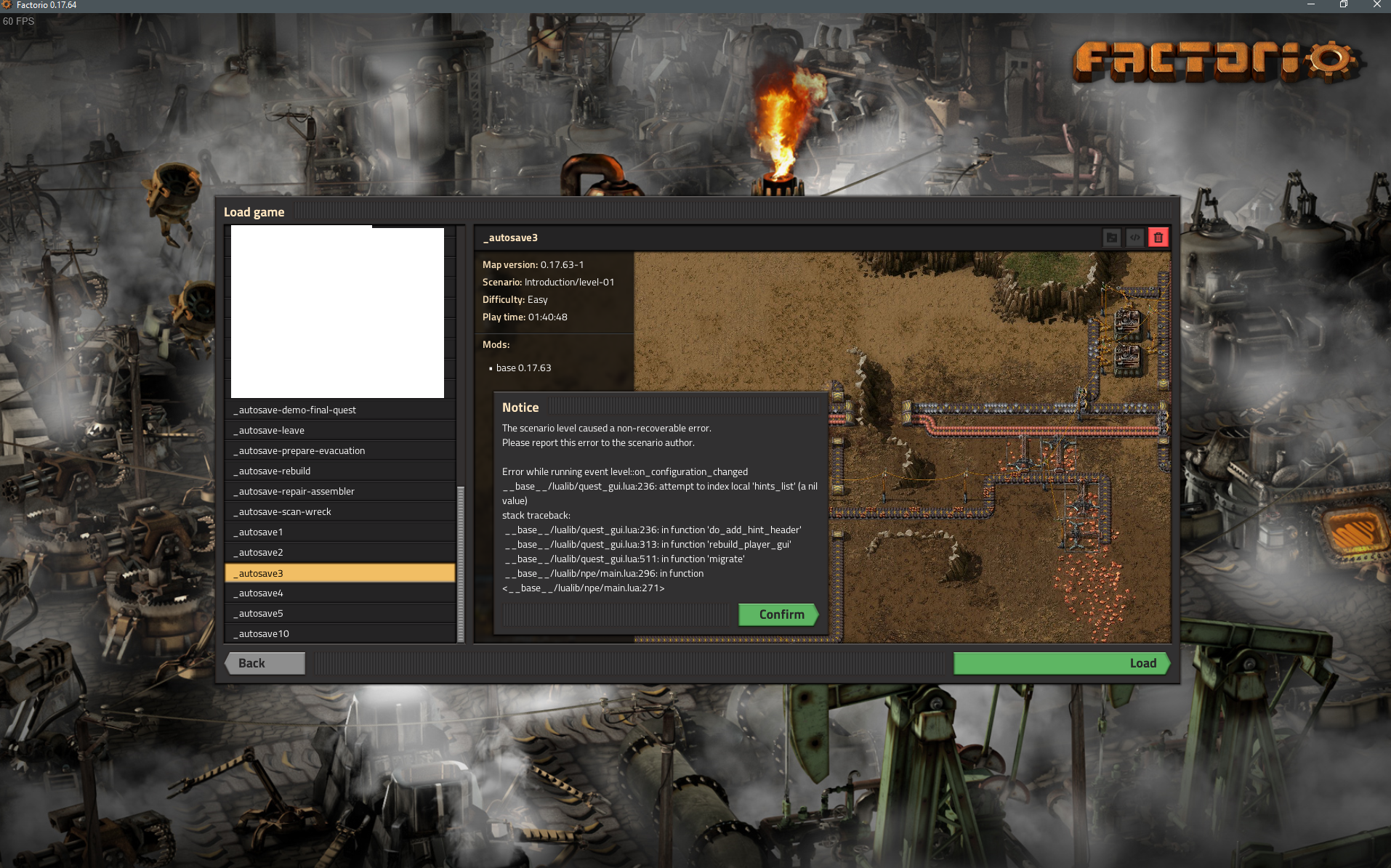Confirm the error notice
The height and width of the screenshot is (868, 1391).
[779, 615]
